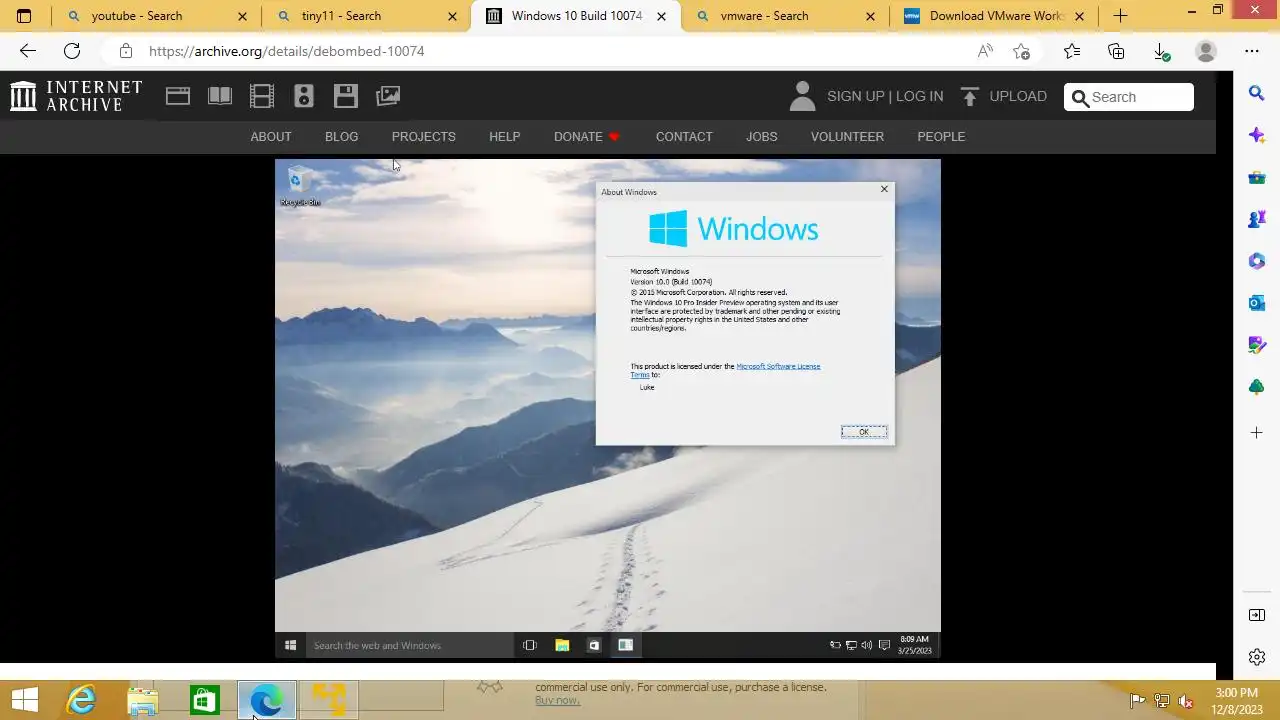1280x720 pixels.
Task: Open Internet Archive Web icon
Action: pos(178,96)
